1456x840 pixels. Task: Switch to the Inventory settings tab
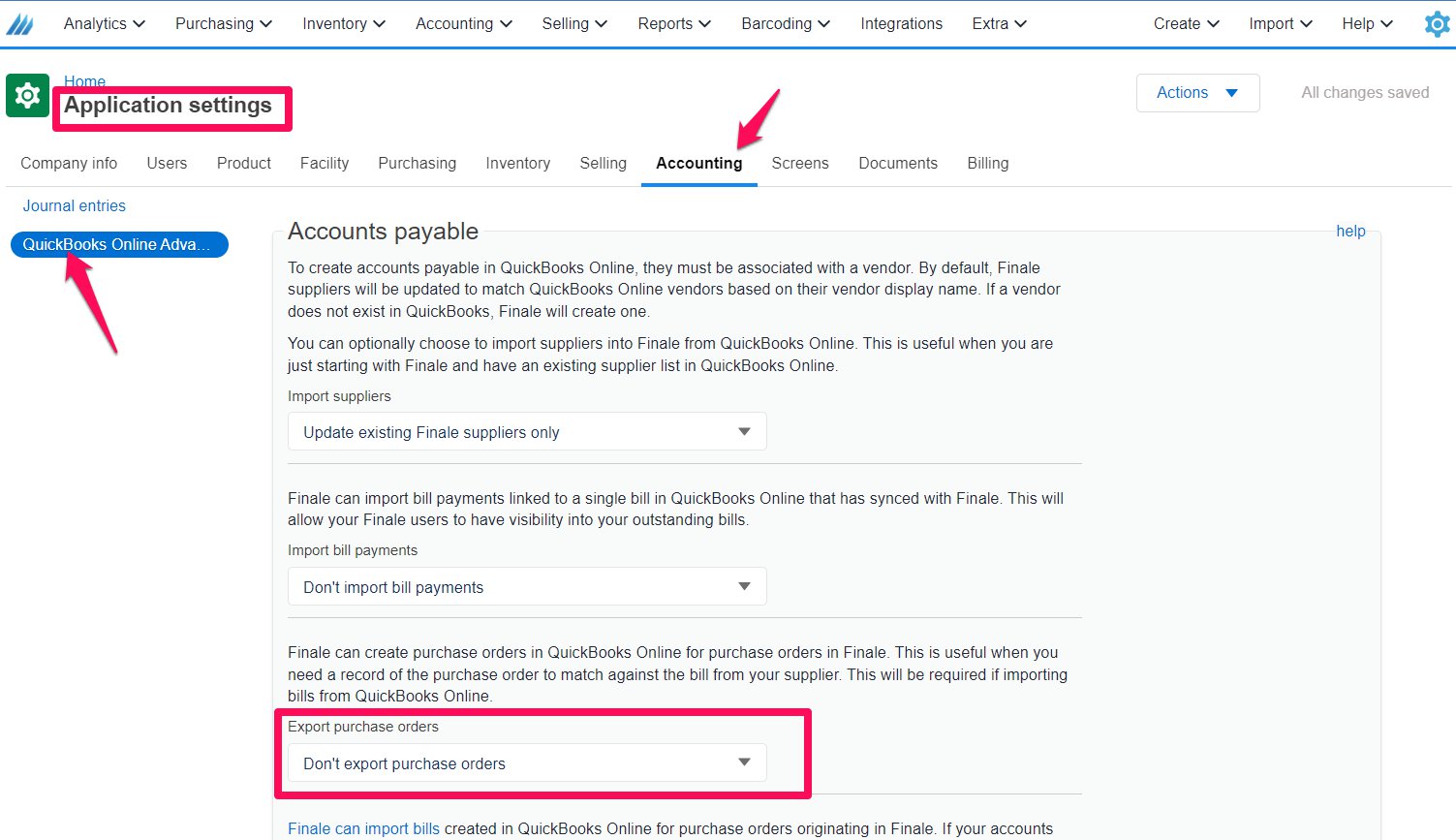pos(518,163)
